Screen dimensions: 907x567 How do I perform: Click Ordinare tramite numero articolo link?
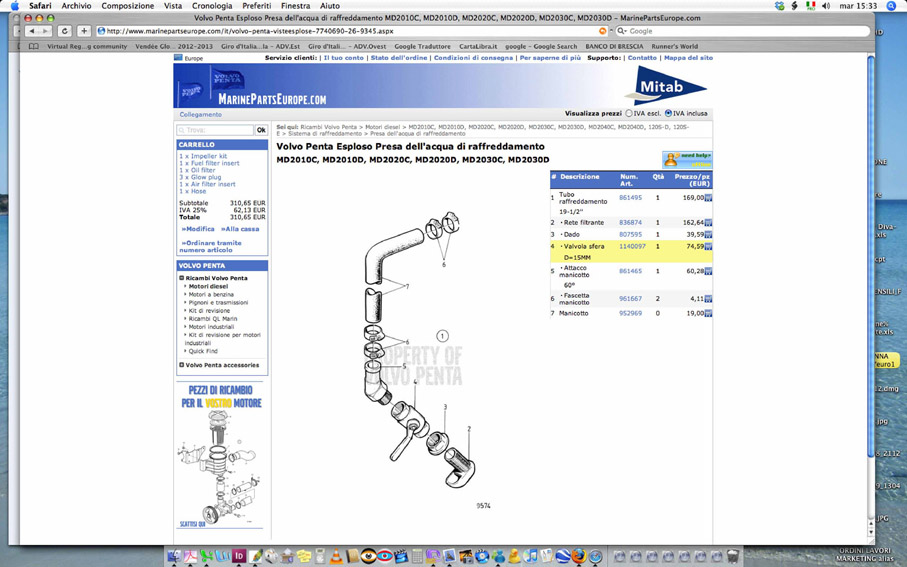click(211, 246)
